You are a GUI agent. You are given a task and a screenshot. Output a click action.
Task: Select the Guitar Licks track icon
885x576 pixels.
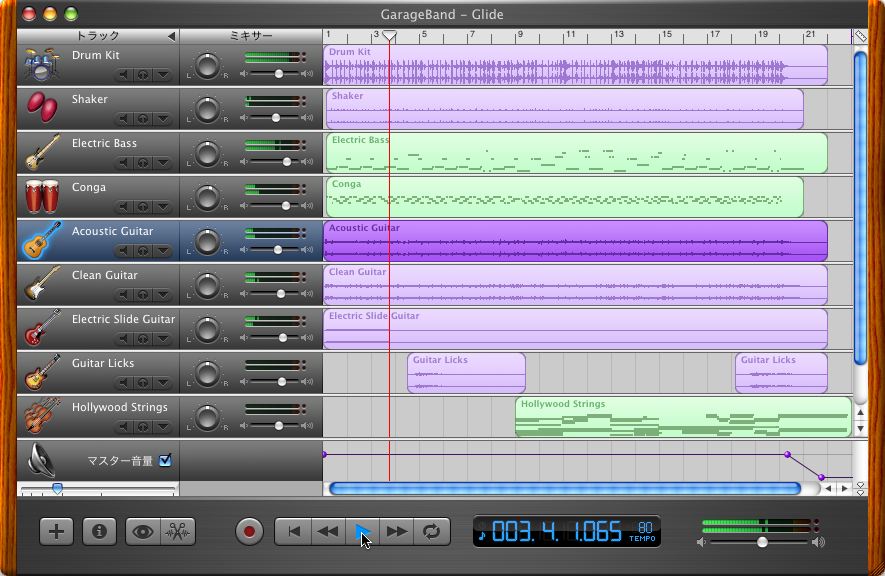[42, 372]
